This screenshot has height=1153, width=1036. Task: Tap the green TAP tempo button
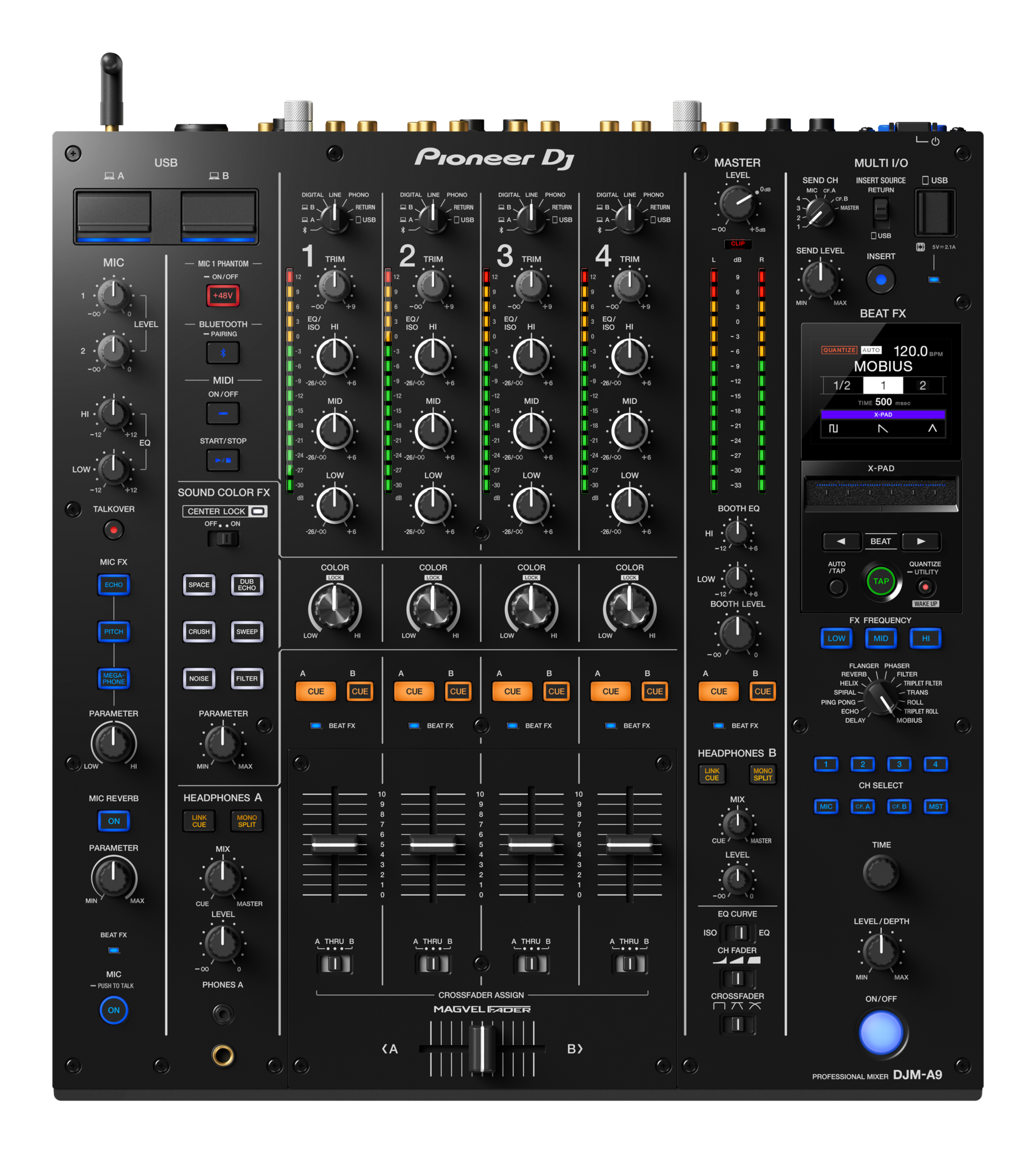coord(881,582)
